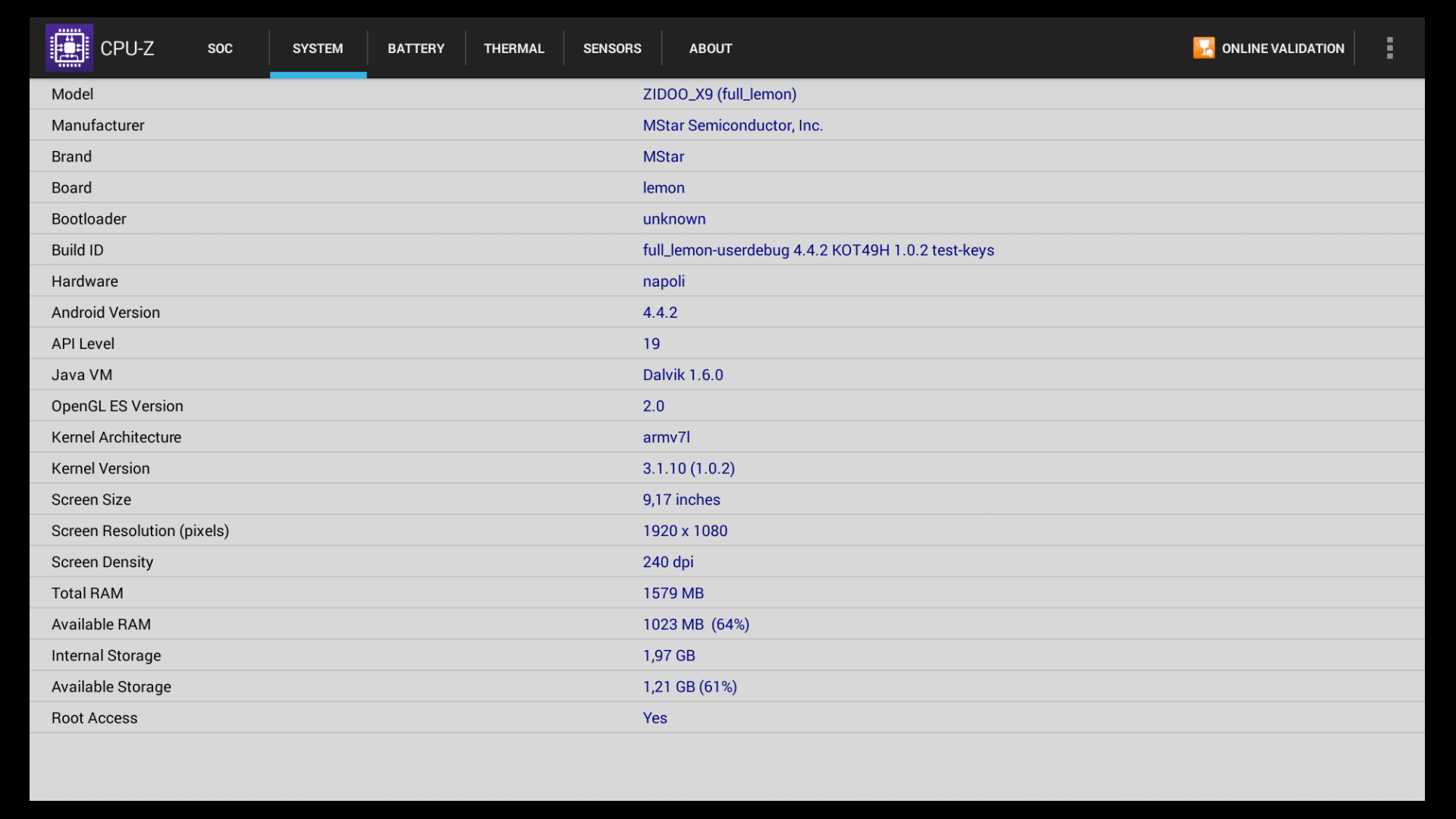1456x819 pixels.
Task: Select the Root Access value Yes
Action: [655, 717]
